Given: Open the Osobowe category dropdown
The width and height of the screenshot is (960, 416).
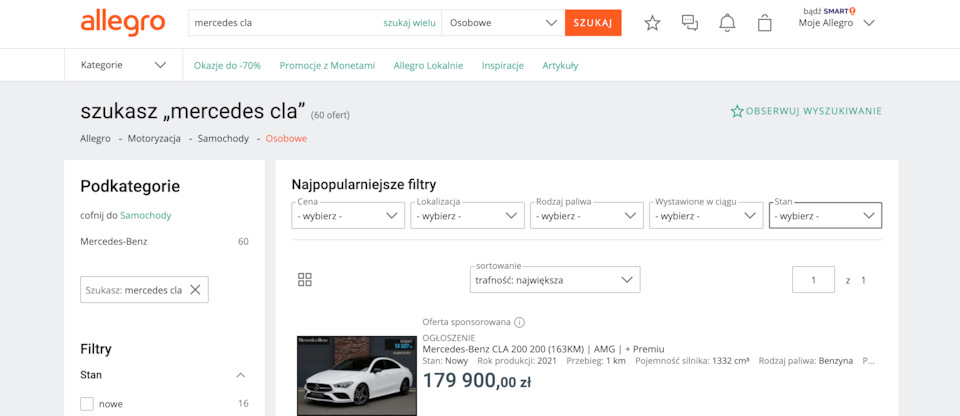Looking at the screenshot, I should pos(503,23).
